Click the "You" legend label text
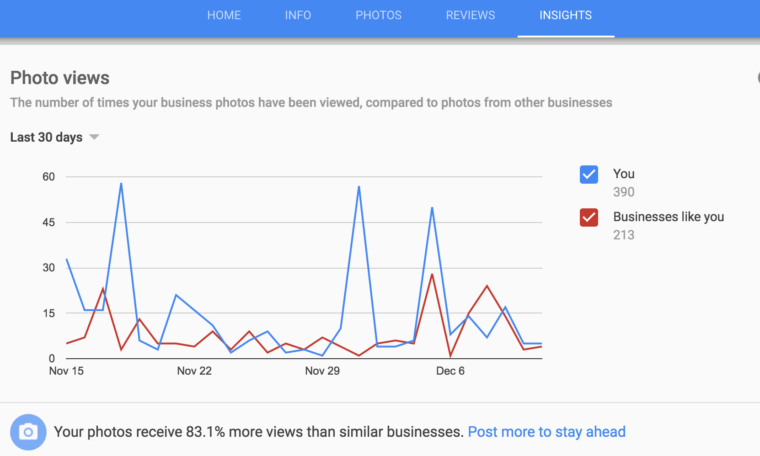This screenshot has height=456, width=760. pyautogui.click(x=623, y=174)
